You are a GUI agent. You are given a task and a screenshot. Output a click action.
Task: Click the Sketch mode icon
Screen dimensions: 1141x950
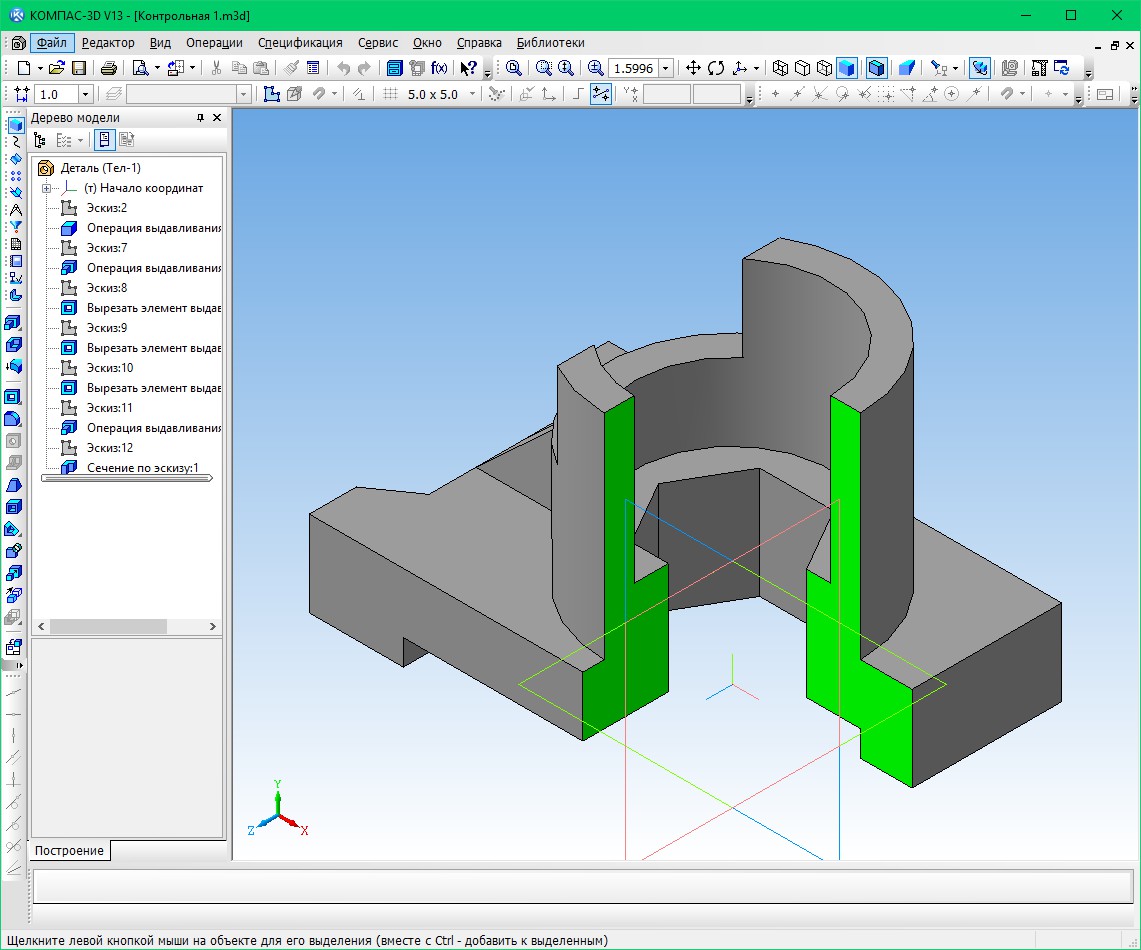(x=270, y=94)
